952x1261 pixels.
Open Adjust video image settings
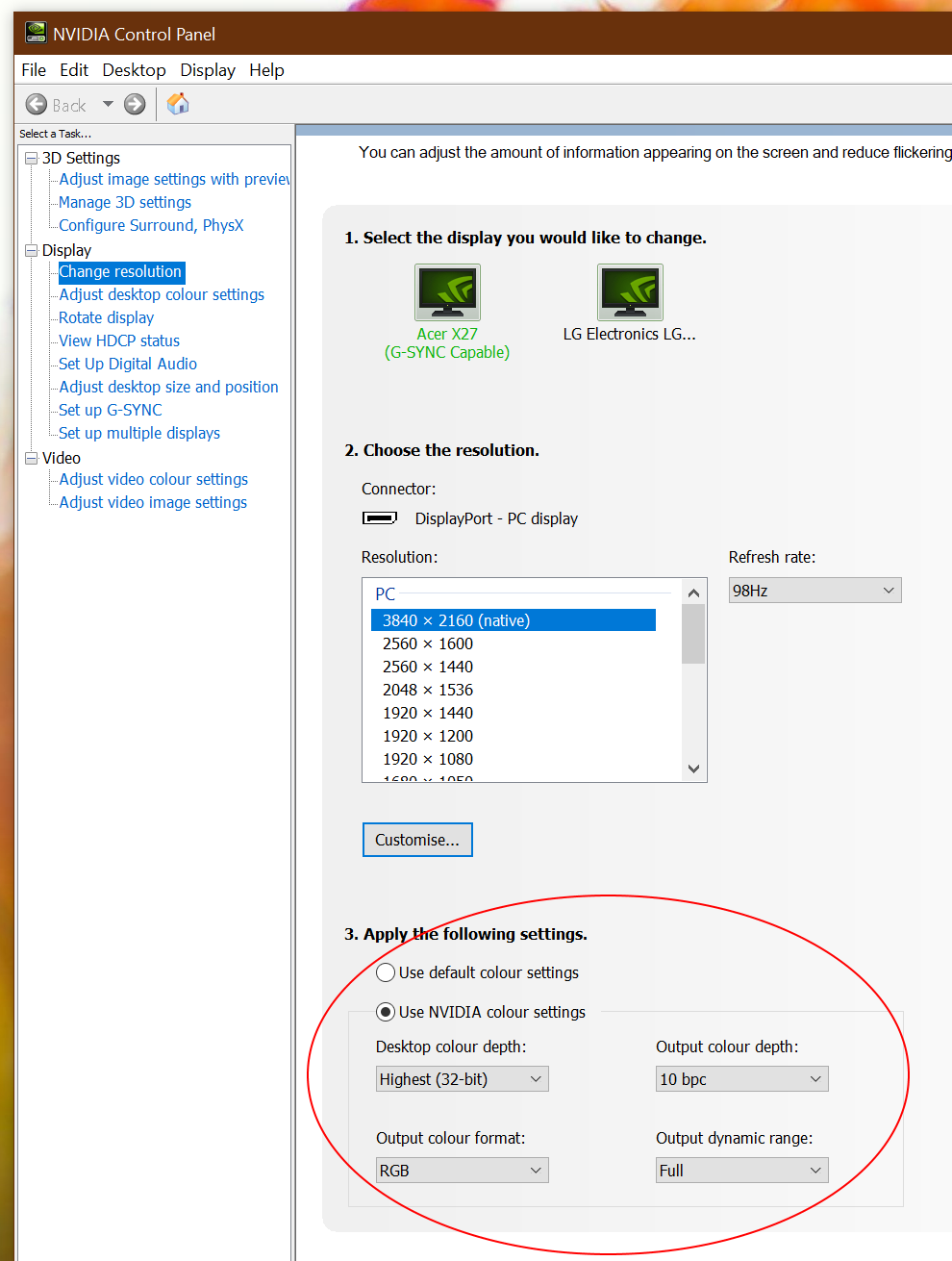(x=153, y=502)
